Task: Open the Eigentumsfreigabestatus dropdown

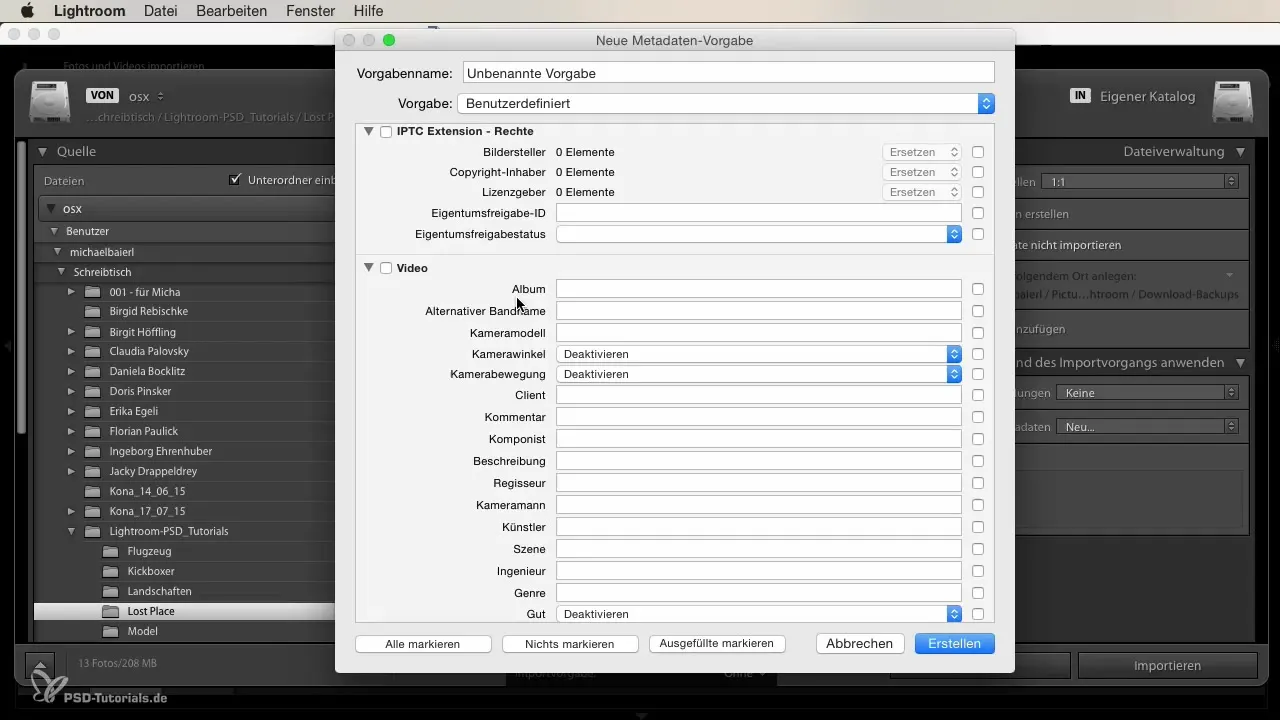Action: [759, 234]
